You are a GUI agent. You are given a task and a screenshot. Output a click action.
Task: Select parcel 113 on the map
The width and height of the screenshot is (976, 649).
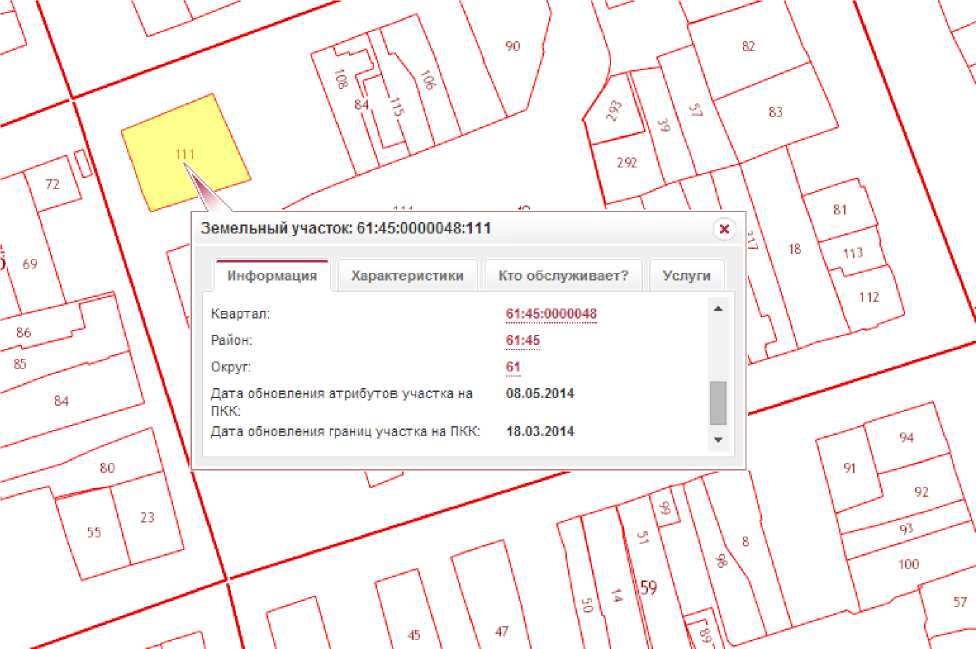click(853, 253)
